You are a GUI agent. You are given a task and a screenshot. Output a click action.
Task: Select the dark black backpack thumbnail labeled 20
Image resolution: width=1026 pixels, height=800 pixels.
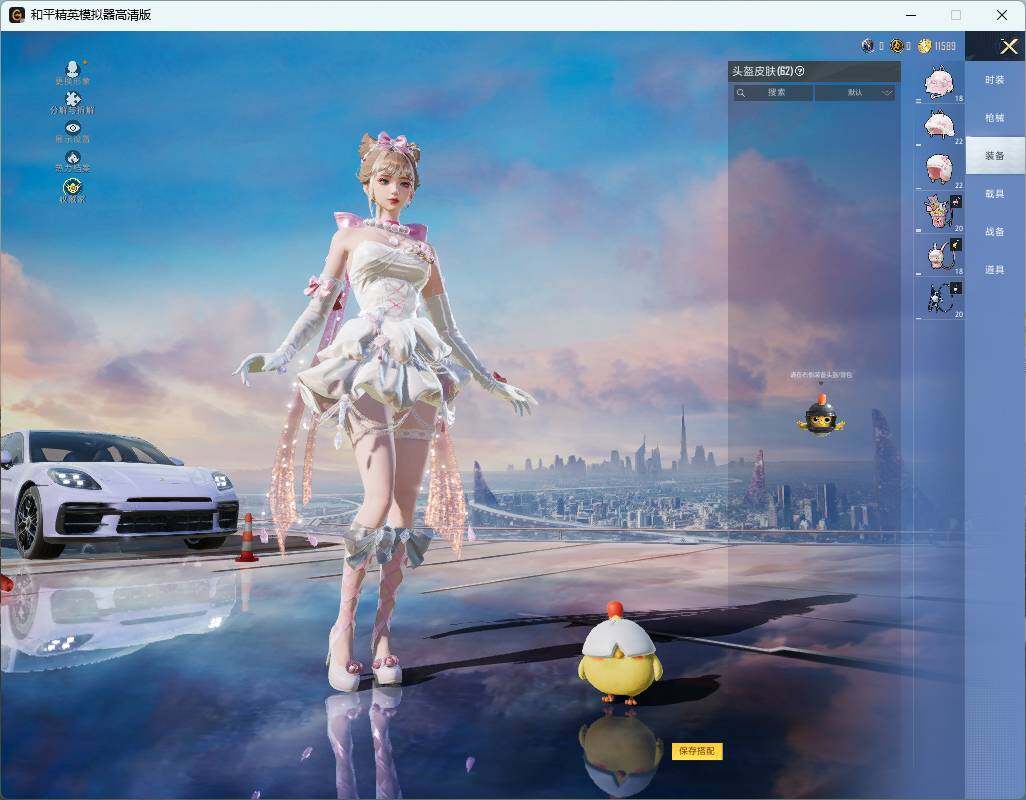pos(940,299)
